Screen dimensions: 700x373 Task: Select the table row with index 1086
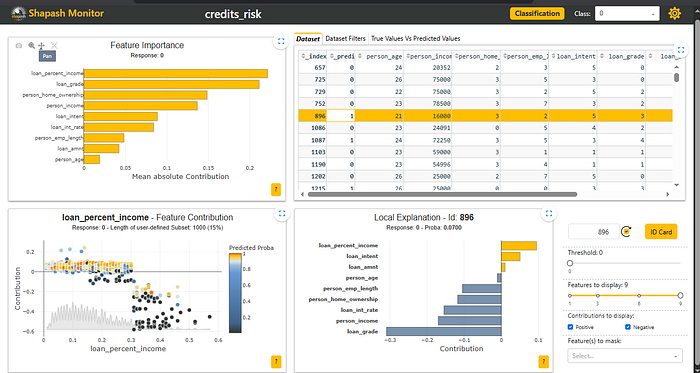tap(486, 128)
